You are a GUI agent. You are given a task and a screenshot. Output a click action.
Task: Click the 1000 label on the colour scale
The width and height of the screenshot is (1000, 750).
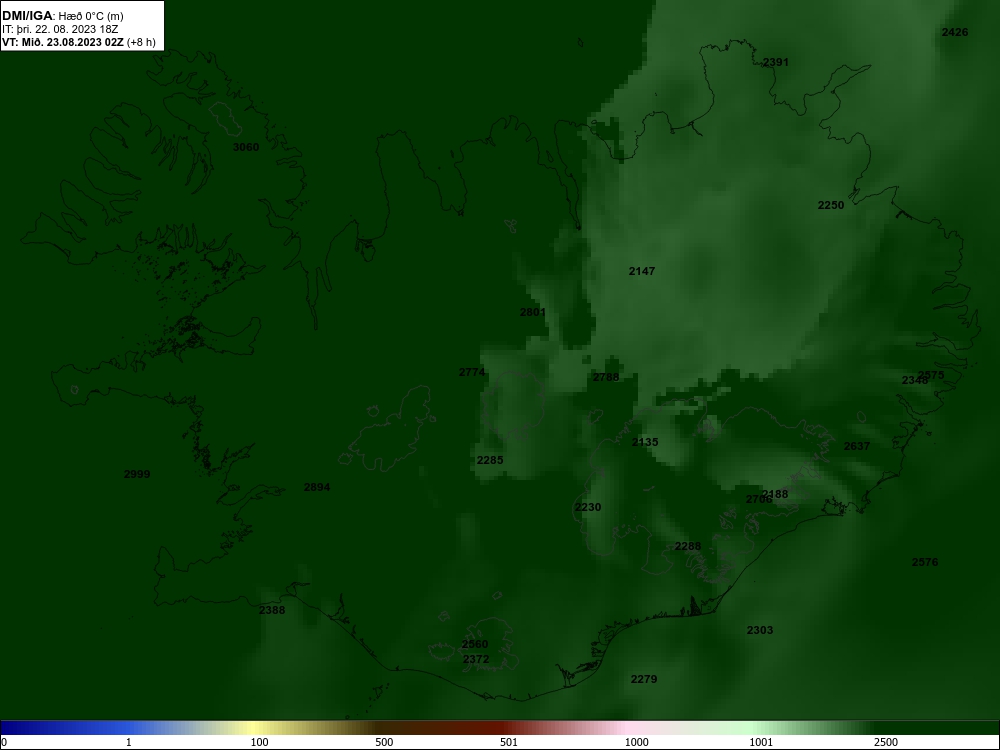636,742
